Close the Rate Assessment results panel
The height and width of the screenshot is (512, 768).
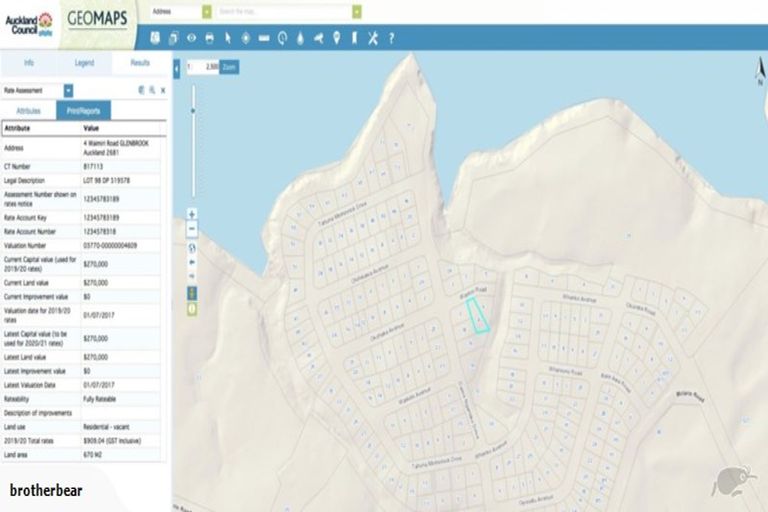163,90
